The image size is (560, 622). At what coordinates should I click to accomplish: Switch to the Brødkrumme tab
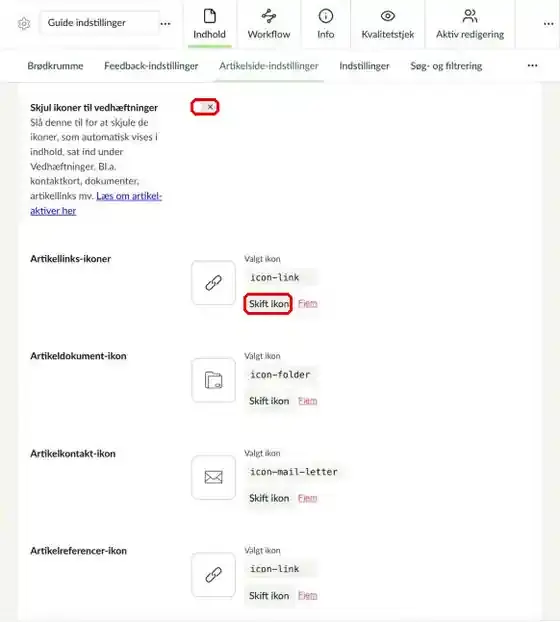pos(56,66)
